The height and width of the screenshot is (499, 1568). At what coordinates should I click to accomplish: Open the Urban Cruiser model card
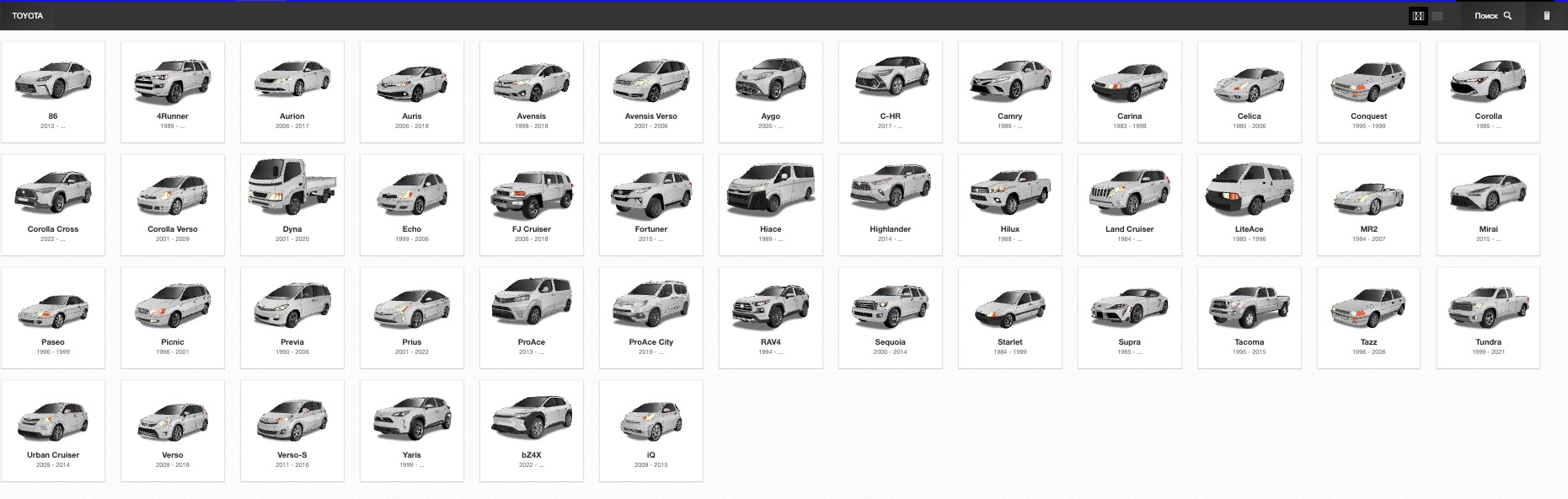[53, 431]
